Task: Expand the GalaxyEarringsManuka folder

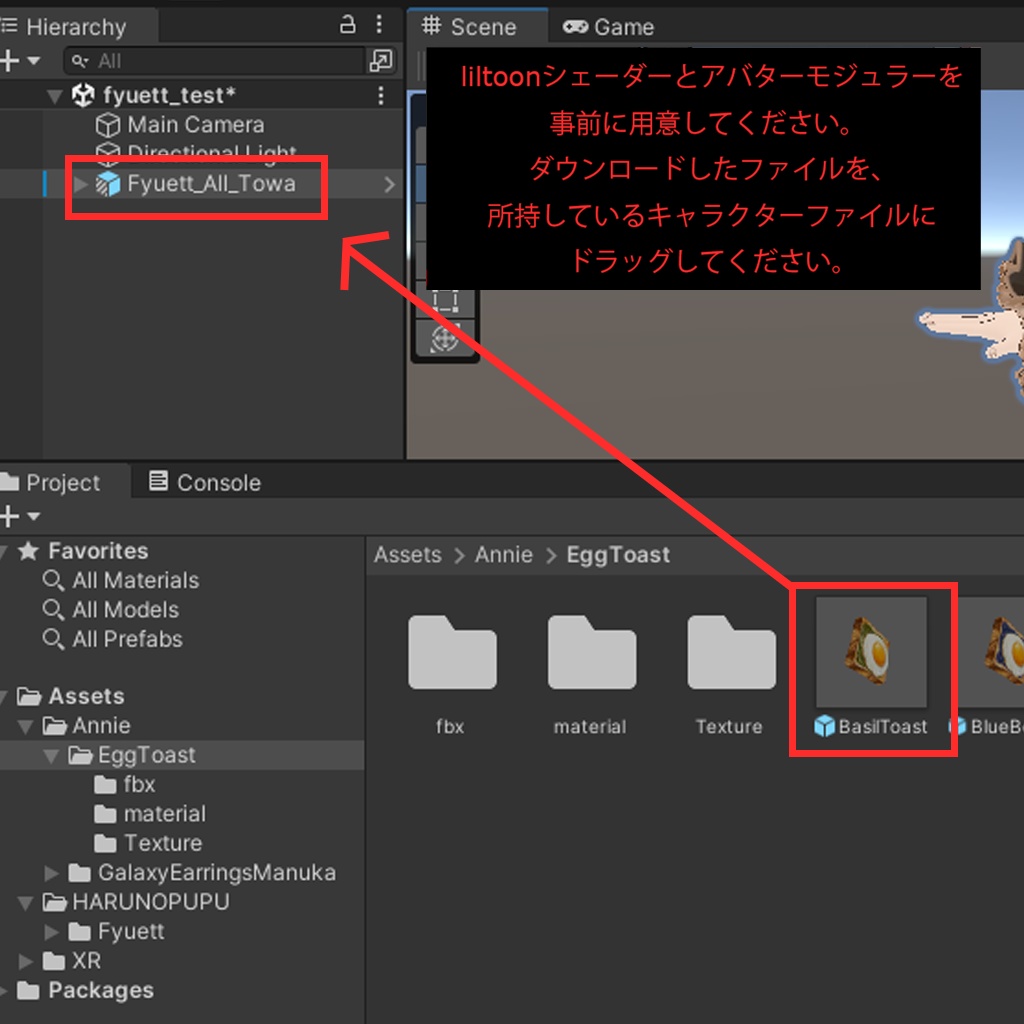Action: (x=52, y=872)
